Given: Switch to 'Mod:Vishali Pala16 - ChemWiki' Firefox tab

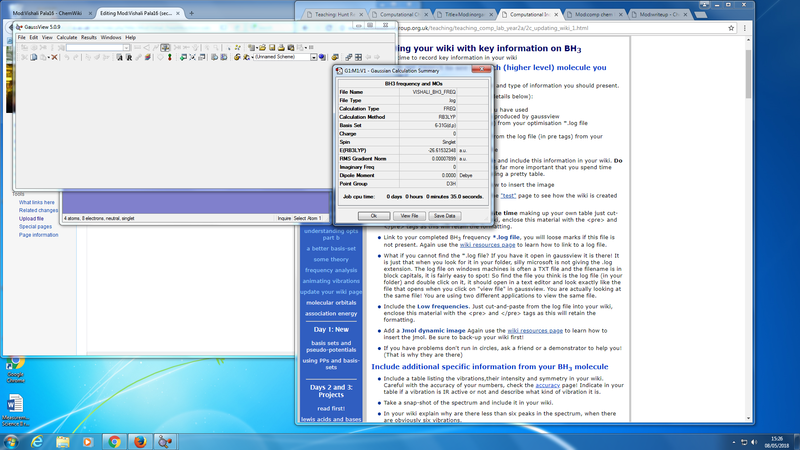Looking at the screenshot, I should pos(47,13).
